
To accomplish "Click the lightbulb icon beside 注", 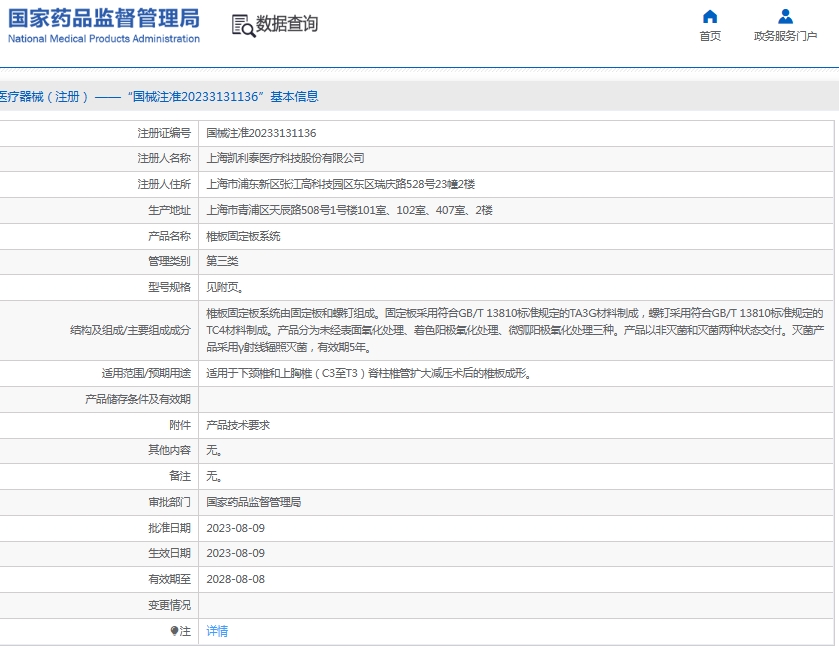I will click(x=174, y=631).
